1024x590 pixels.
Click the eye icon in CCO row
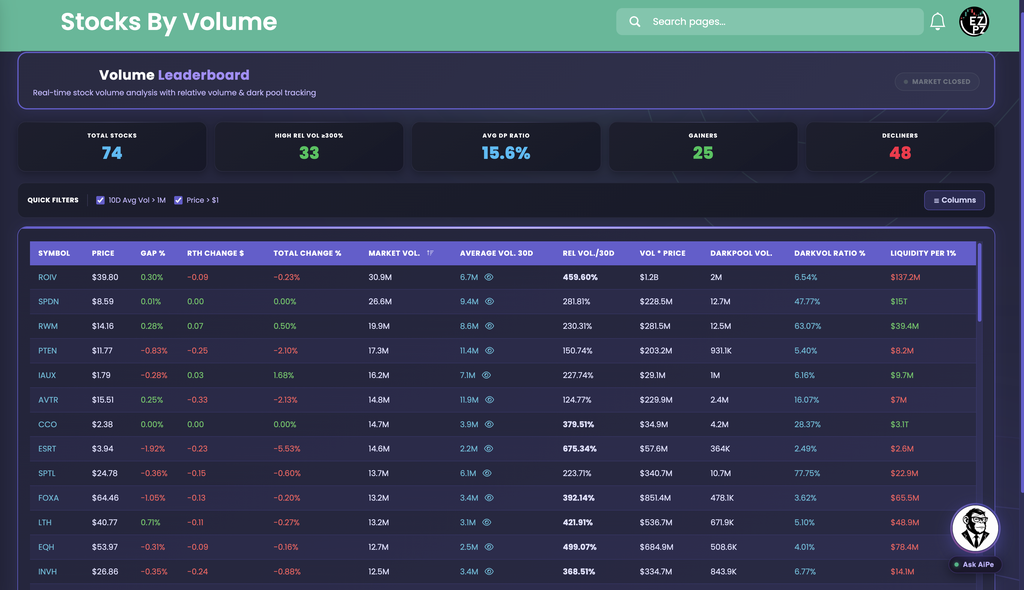tap(489, 424)
